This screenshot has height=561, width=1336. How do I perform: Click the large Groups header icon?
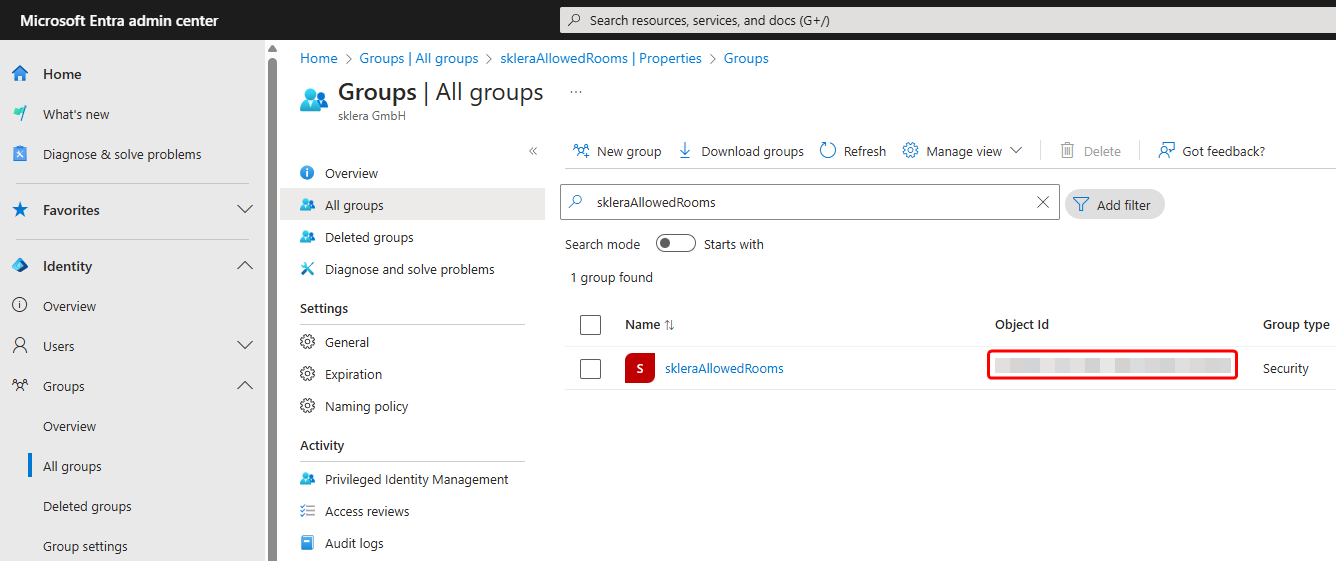click(x=314, y=99)
